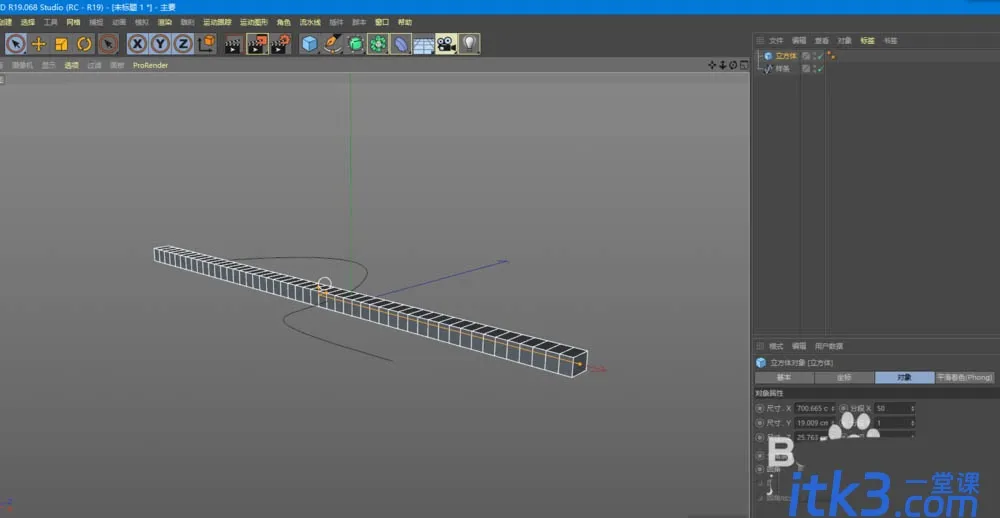1000x518 pixels.
Task: Open Attribute Manager 模式 menu
Action: 776,346
